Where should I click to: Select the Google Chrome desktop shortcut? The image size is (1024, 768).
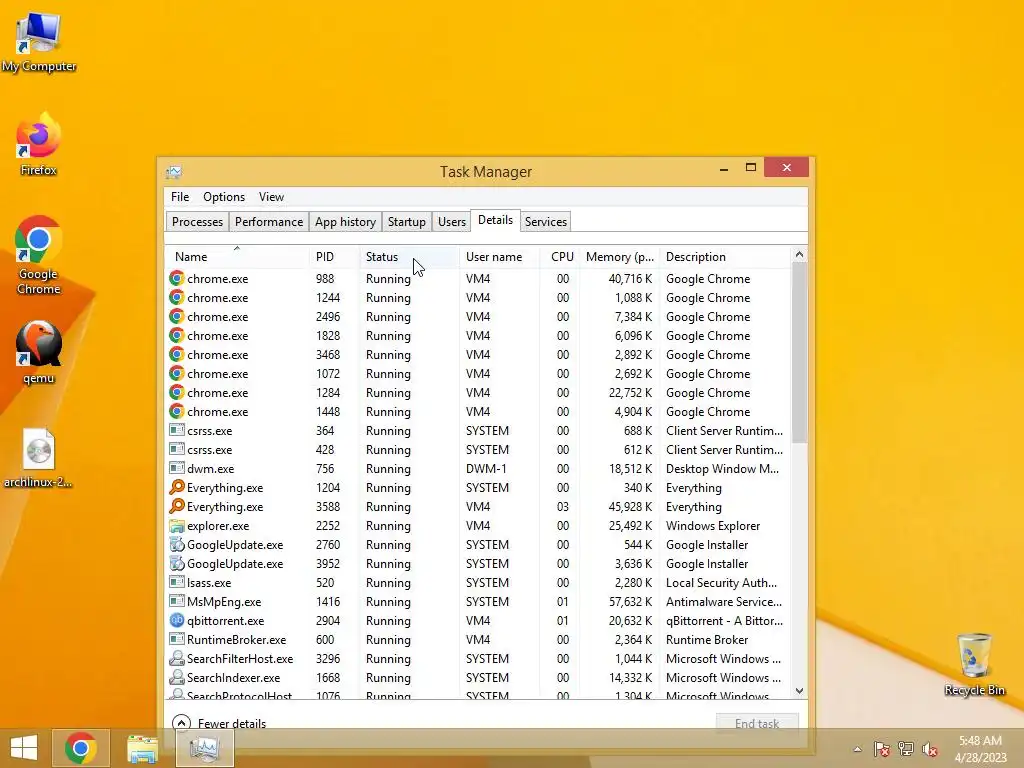point(39,255)
